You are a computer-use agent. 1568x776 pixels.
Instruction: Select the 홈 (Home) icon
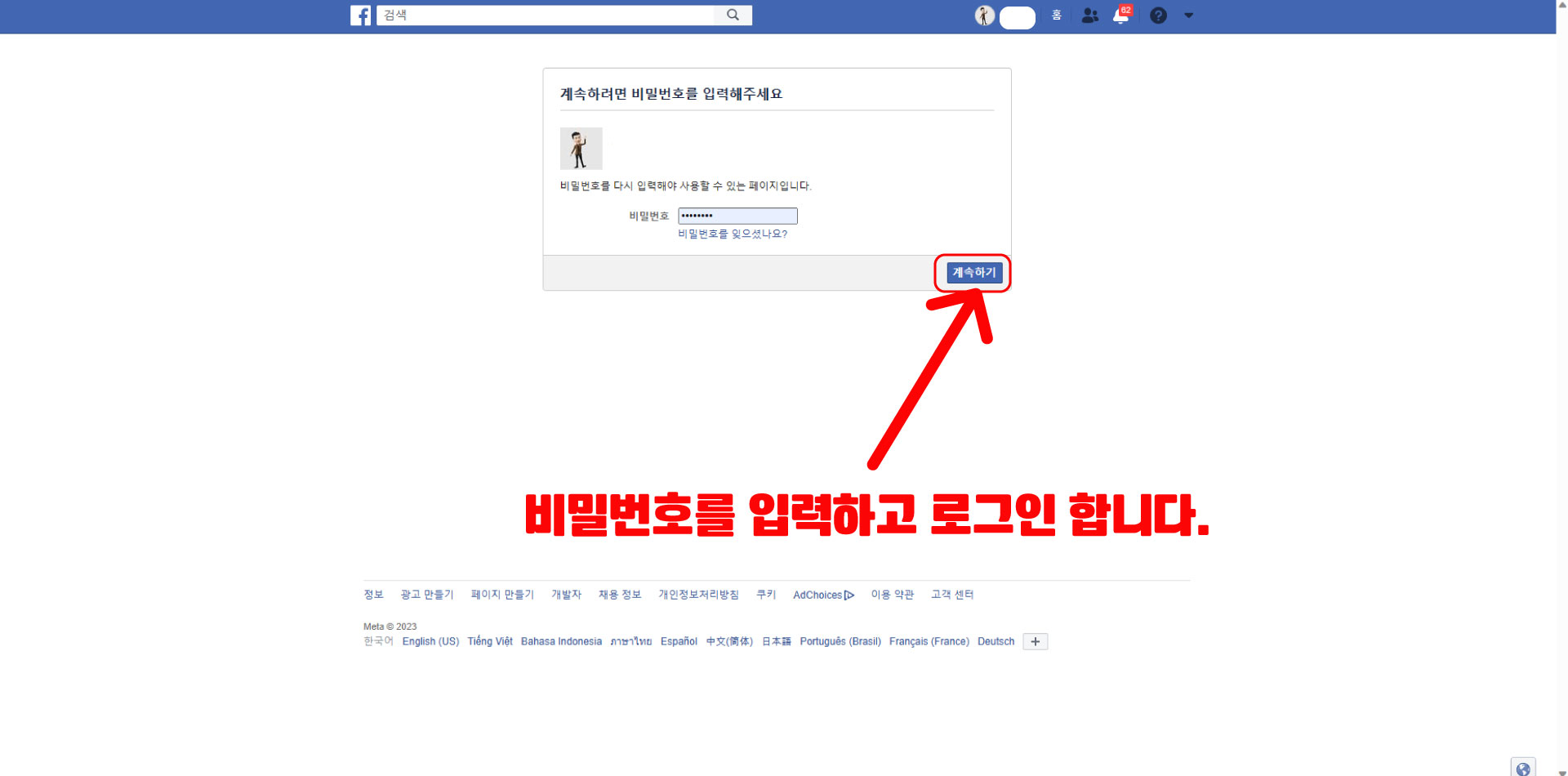click(x=1056, y=15)
